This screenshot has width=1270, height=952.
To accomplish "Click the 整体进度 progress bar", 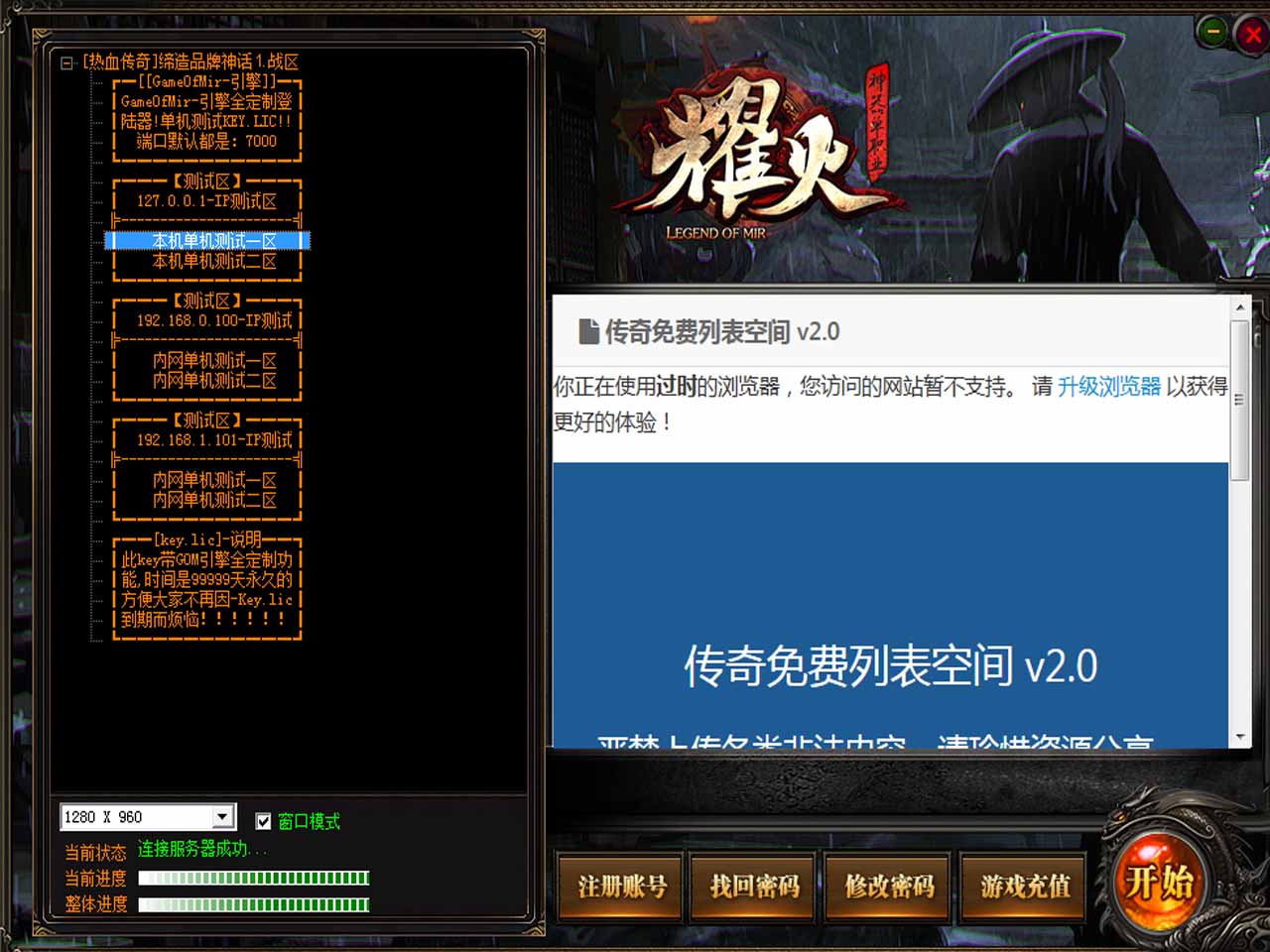I will point(254,904).
